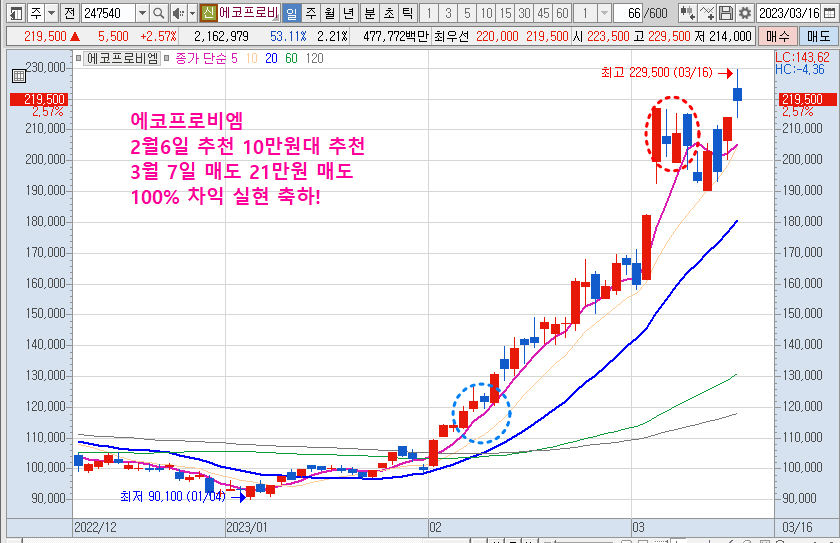The image size is (840, 543).
Task: Click the red 매수 buy button
Action: click(x=777, y=36)
